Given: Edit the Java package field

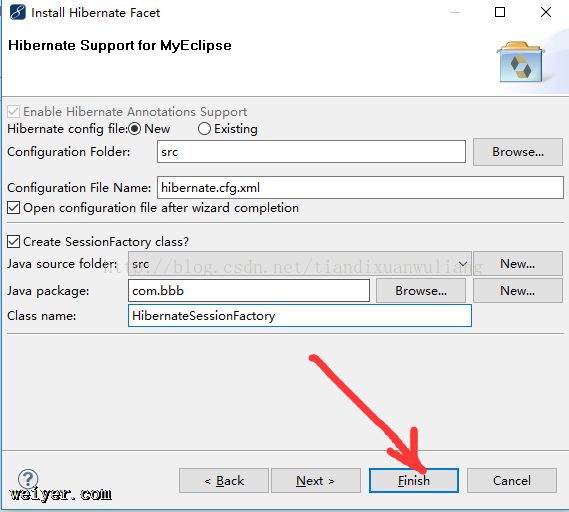Looking at the screenshot, I should click(x=249, y=291).
